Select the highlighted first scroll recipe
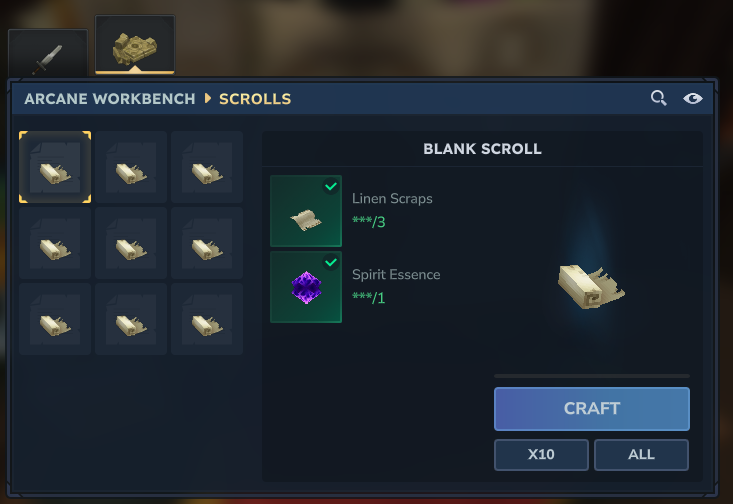 (x=55, y=167)
